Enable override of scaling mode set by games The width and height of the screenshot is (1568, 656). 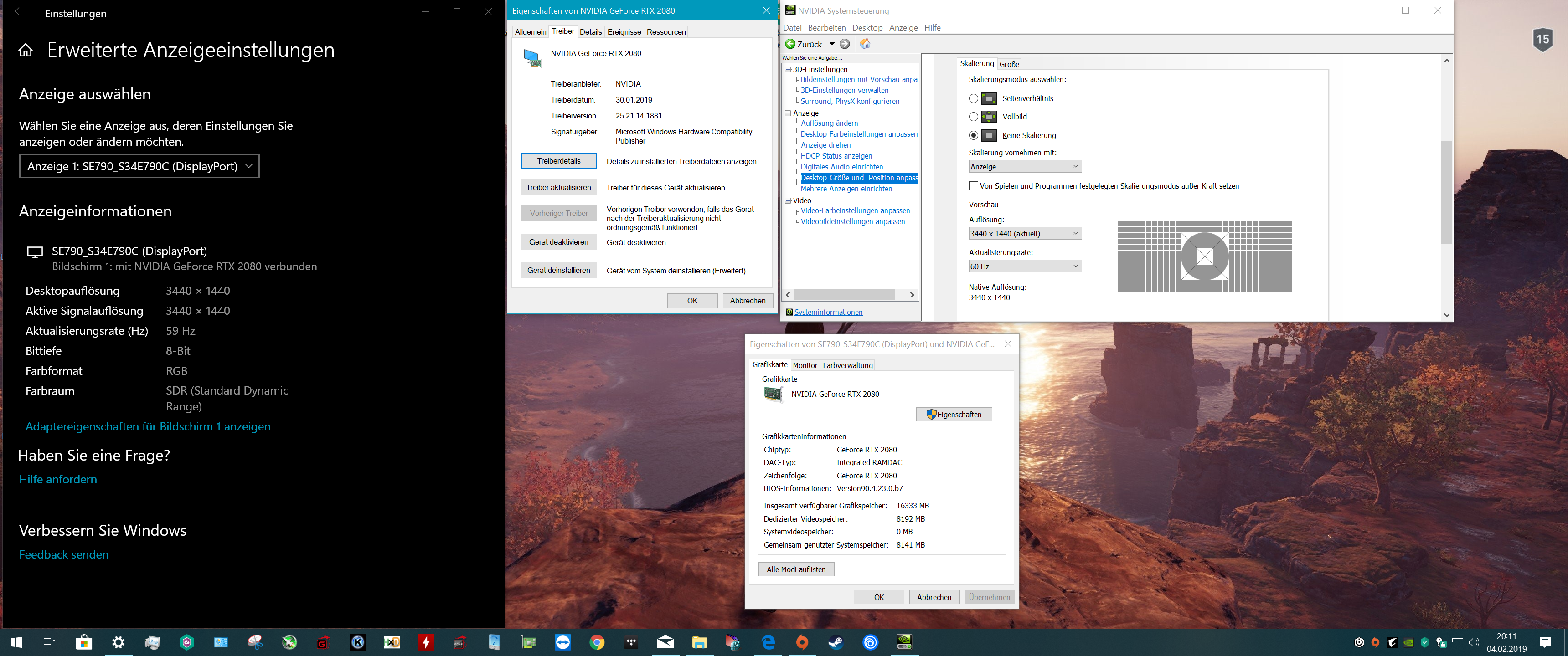(x=973, y=186)
